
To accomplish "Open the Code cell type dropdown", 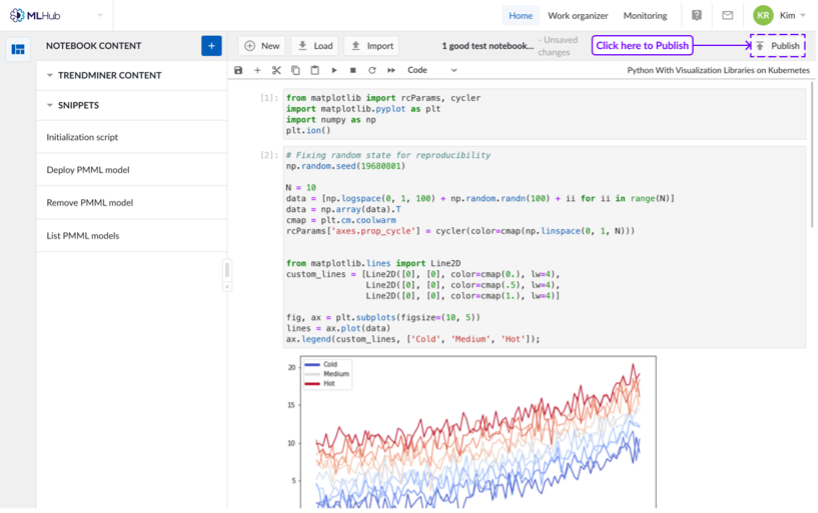I will 432,71.
